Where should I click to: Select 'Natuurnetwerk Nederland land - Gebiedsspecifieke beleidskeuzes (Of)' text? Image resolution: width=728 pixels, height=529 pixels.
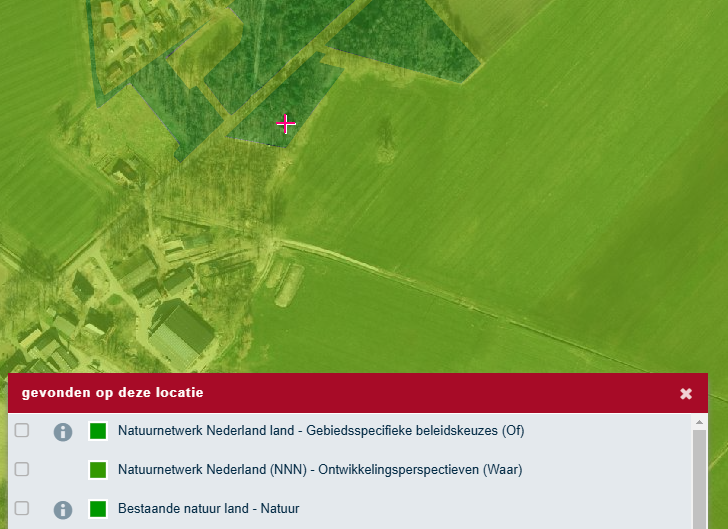pos(321,431)
